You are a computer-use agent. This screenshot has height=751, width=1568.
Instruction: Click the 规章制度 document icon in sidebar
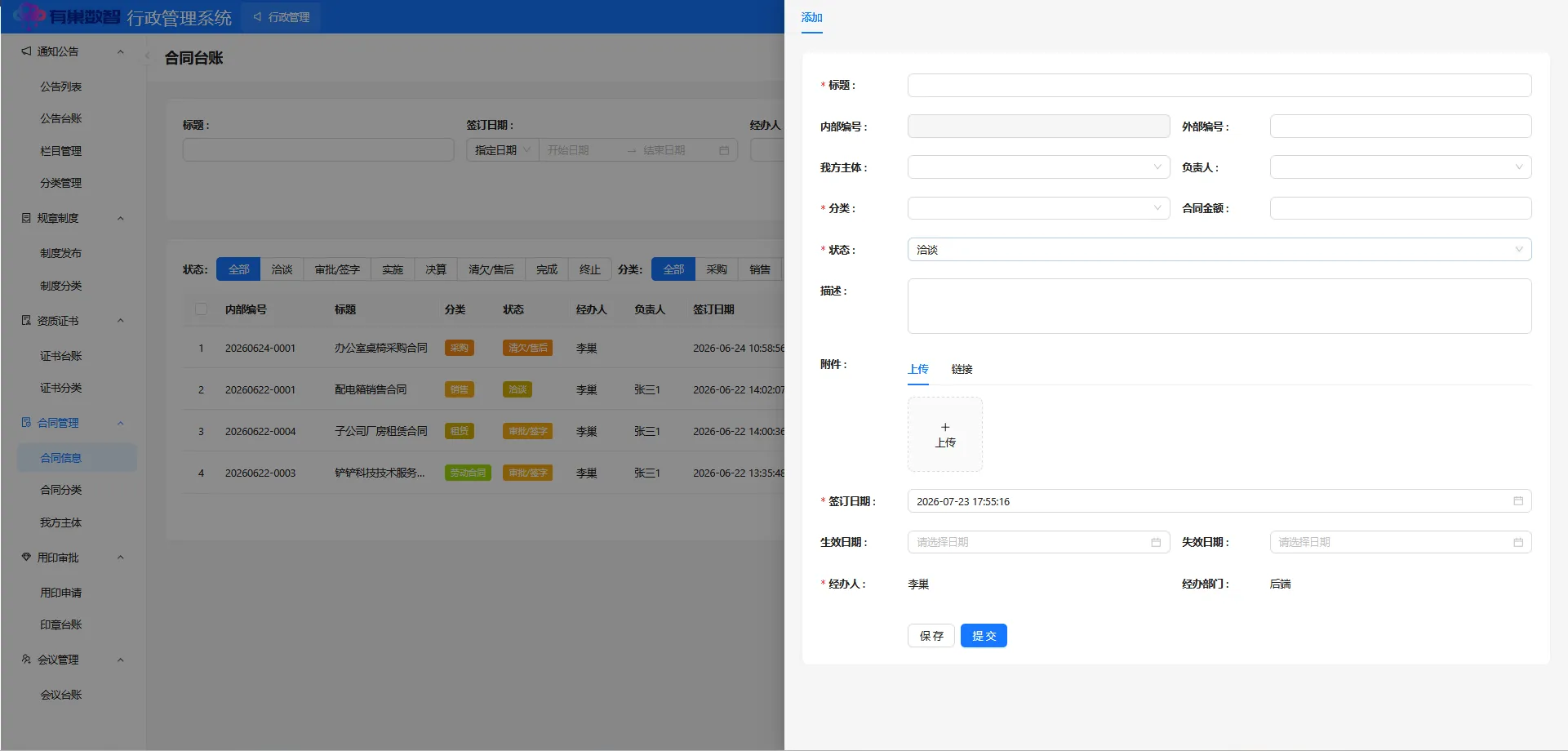click(26, 218)
